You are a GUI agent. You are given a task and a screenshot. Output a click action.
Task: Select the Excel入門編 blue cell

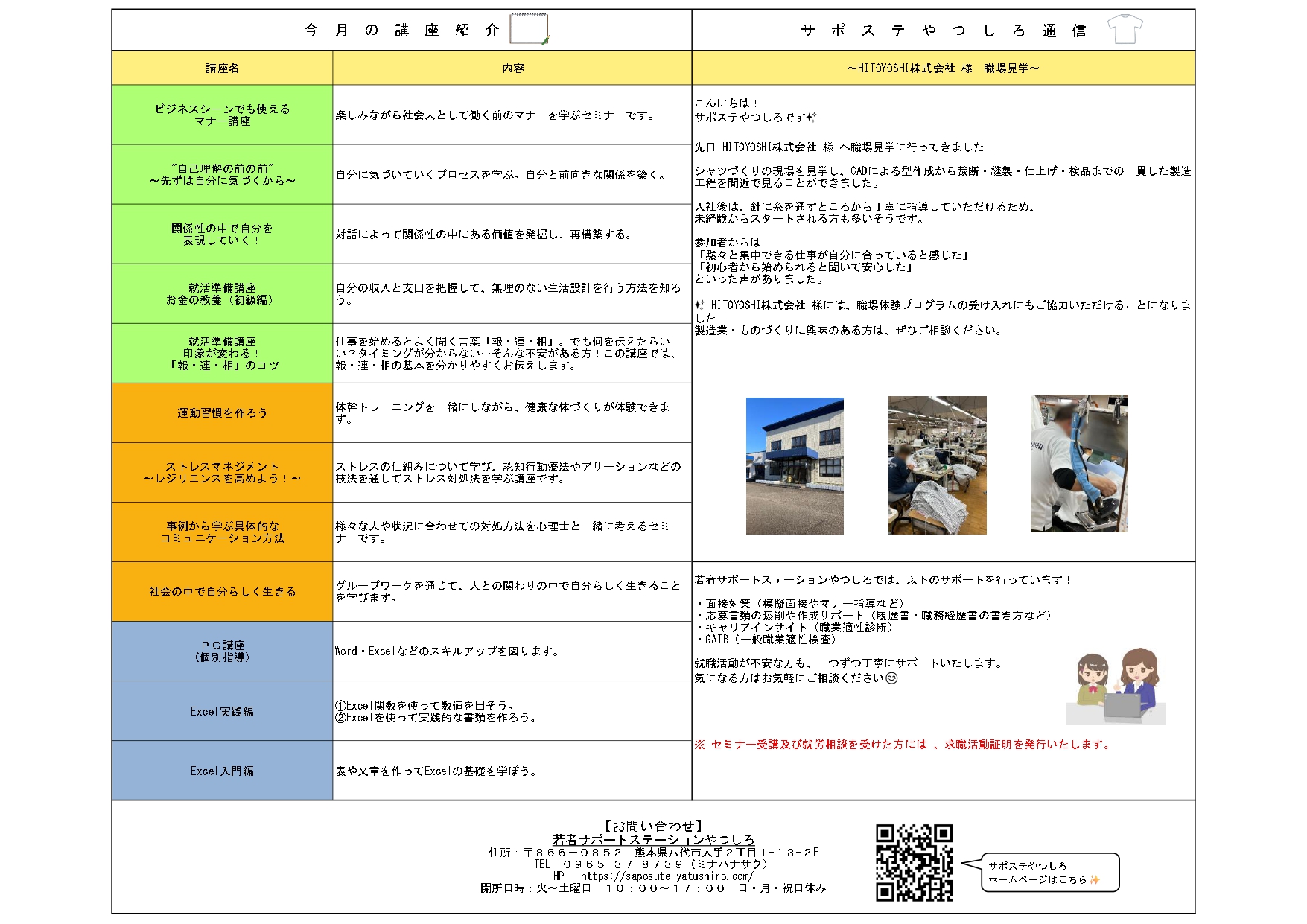coord(222,771)
